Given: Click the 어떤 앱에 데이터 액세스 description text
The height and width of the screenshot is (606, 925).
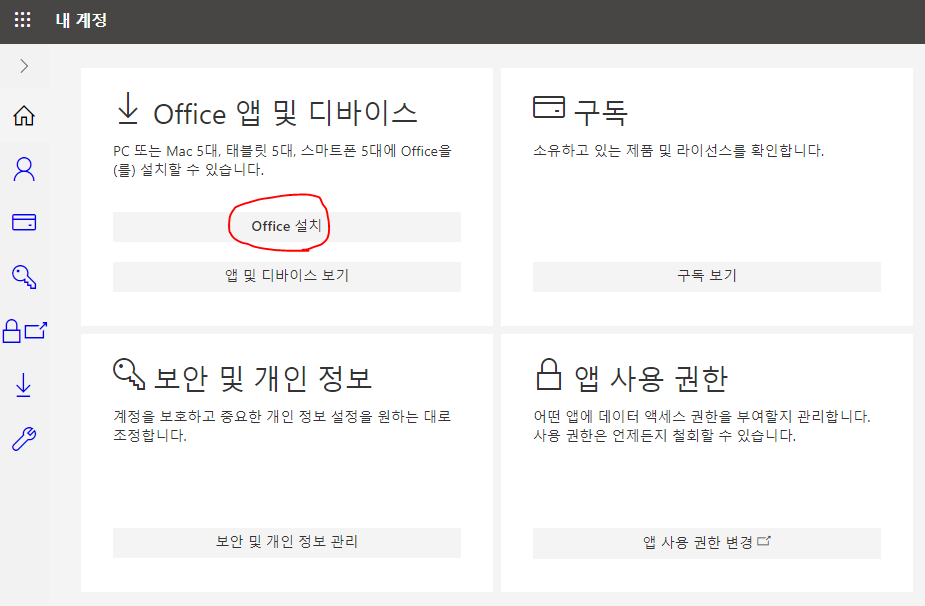Looking at the screenshot, I should click(x=702, y=426).
